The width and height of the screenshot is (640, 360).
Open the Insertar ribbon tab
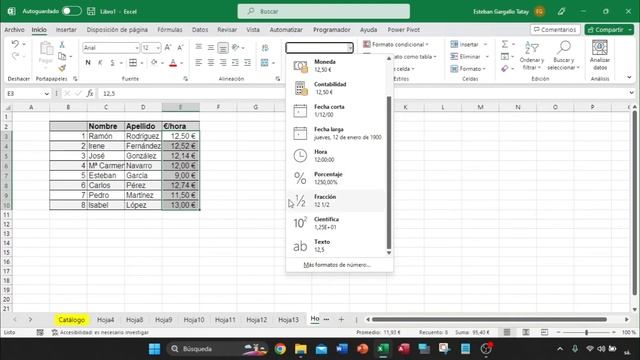tap(66, 30)
